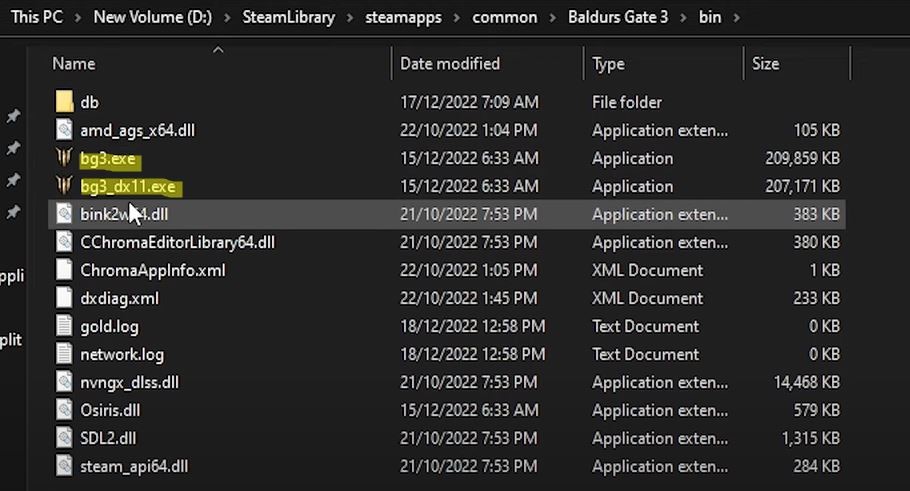Expand chevron after common

pyautogui.click(x=552, y=18)
